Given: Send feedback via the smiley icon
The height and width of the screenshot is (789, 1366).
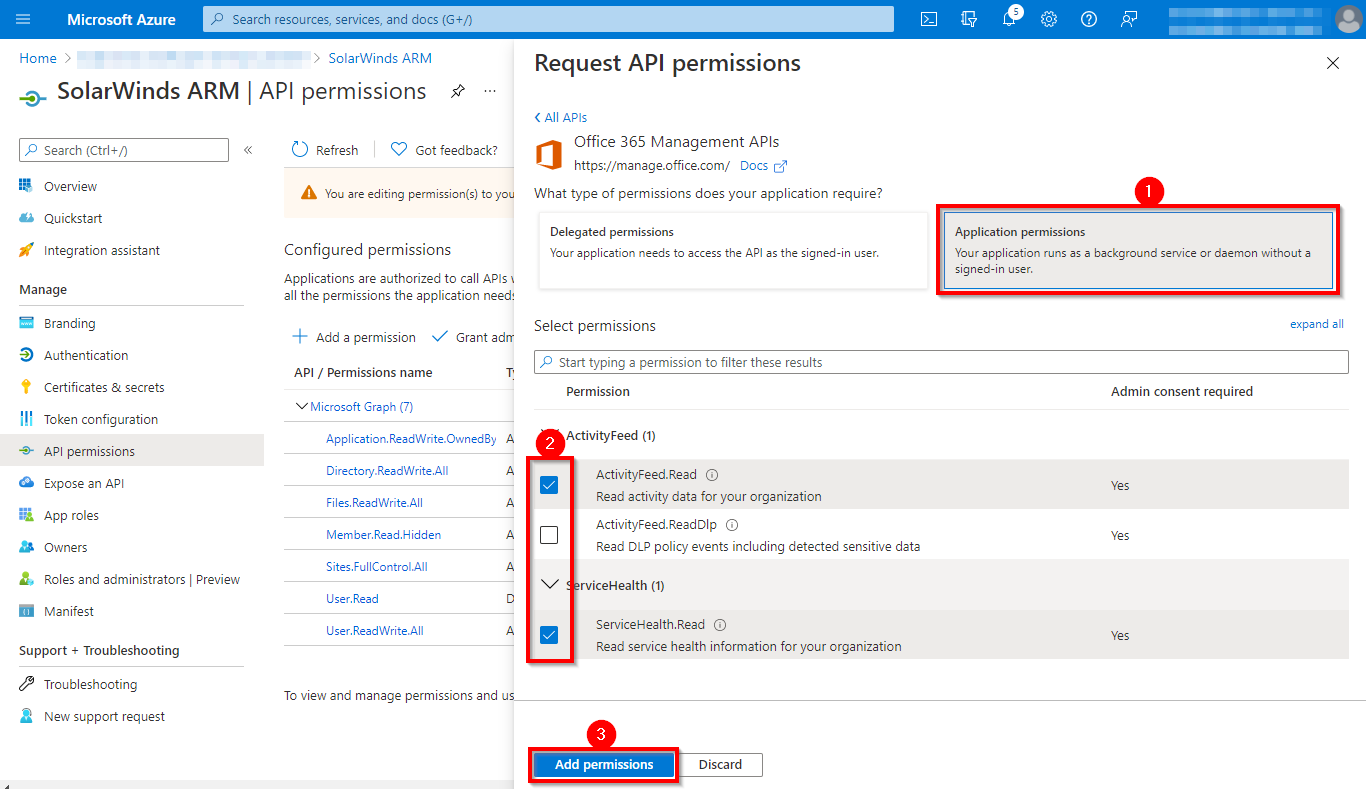Looking at the screenshot, I should pyautogui.click(x=1129, y=18).
